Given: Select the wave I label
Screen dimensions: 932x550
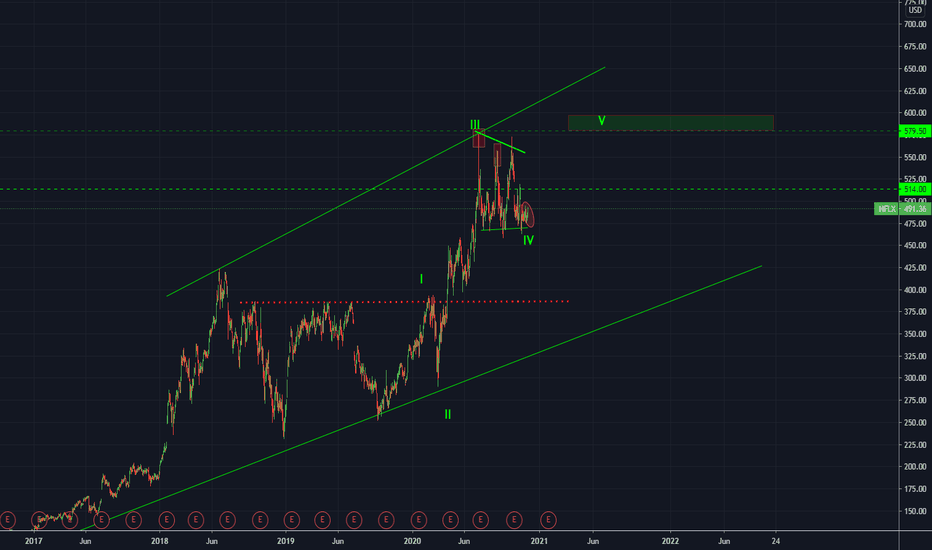Looking at the screenshot, I should pos(421,279).
